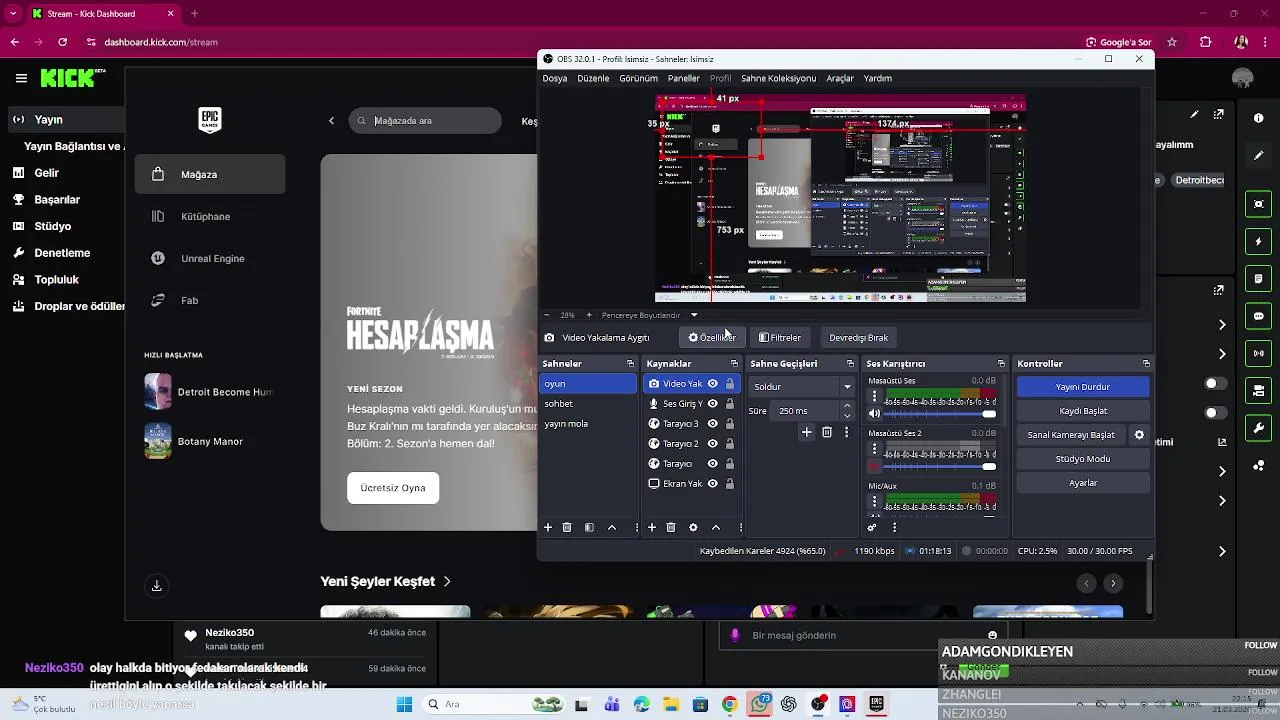Open Ayarlar in OBS Kontroller
This screenshot has width=1280, height=720.
pyautogui.click(x=1083, y=483)
